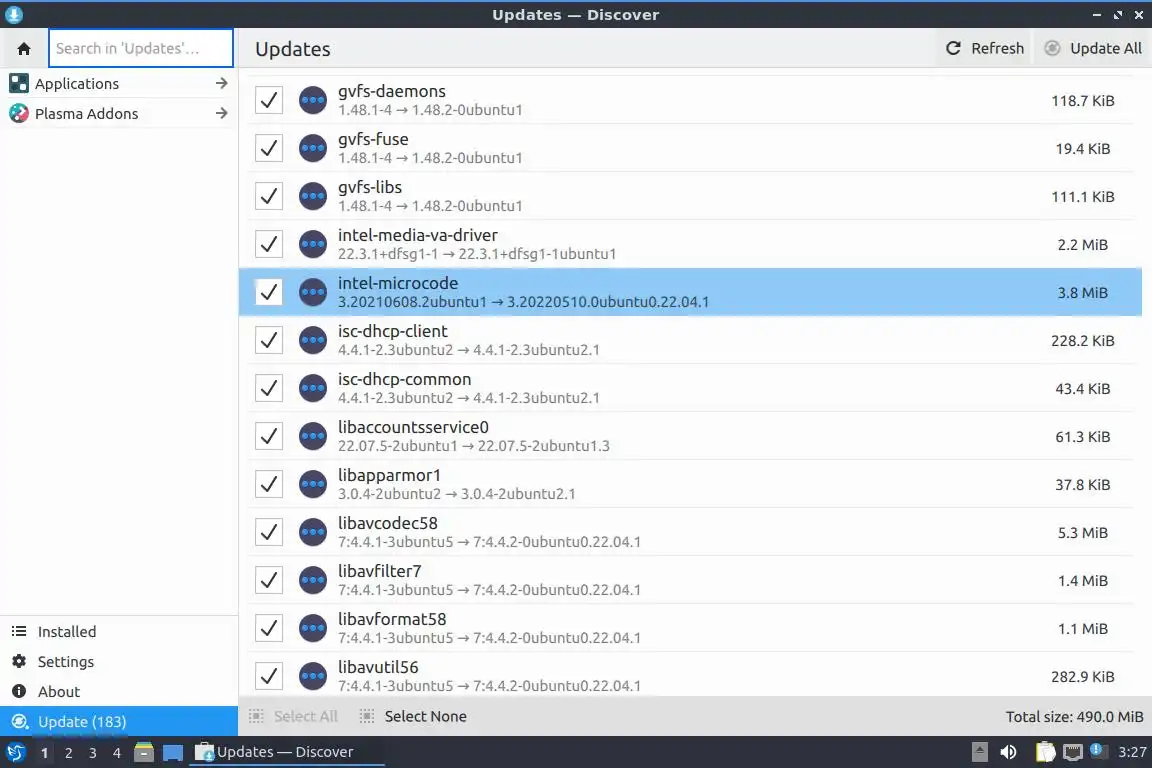Uncheck the libavutil56 update
This screenshot has width=1152, height=768.
click(269, 676)
